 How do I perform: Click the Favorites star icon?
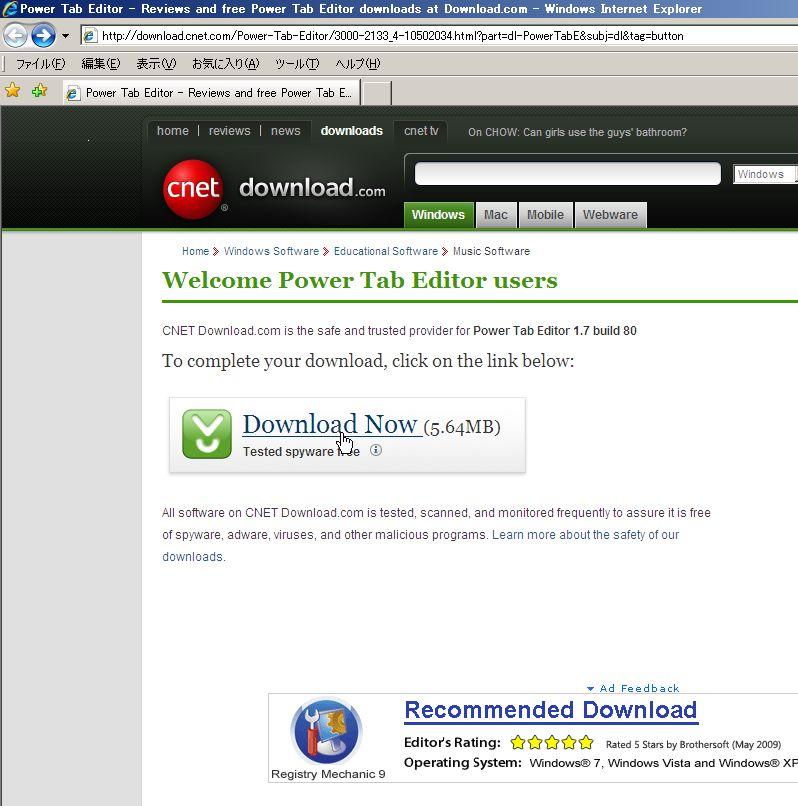pos(12,91)
